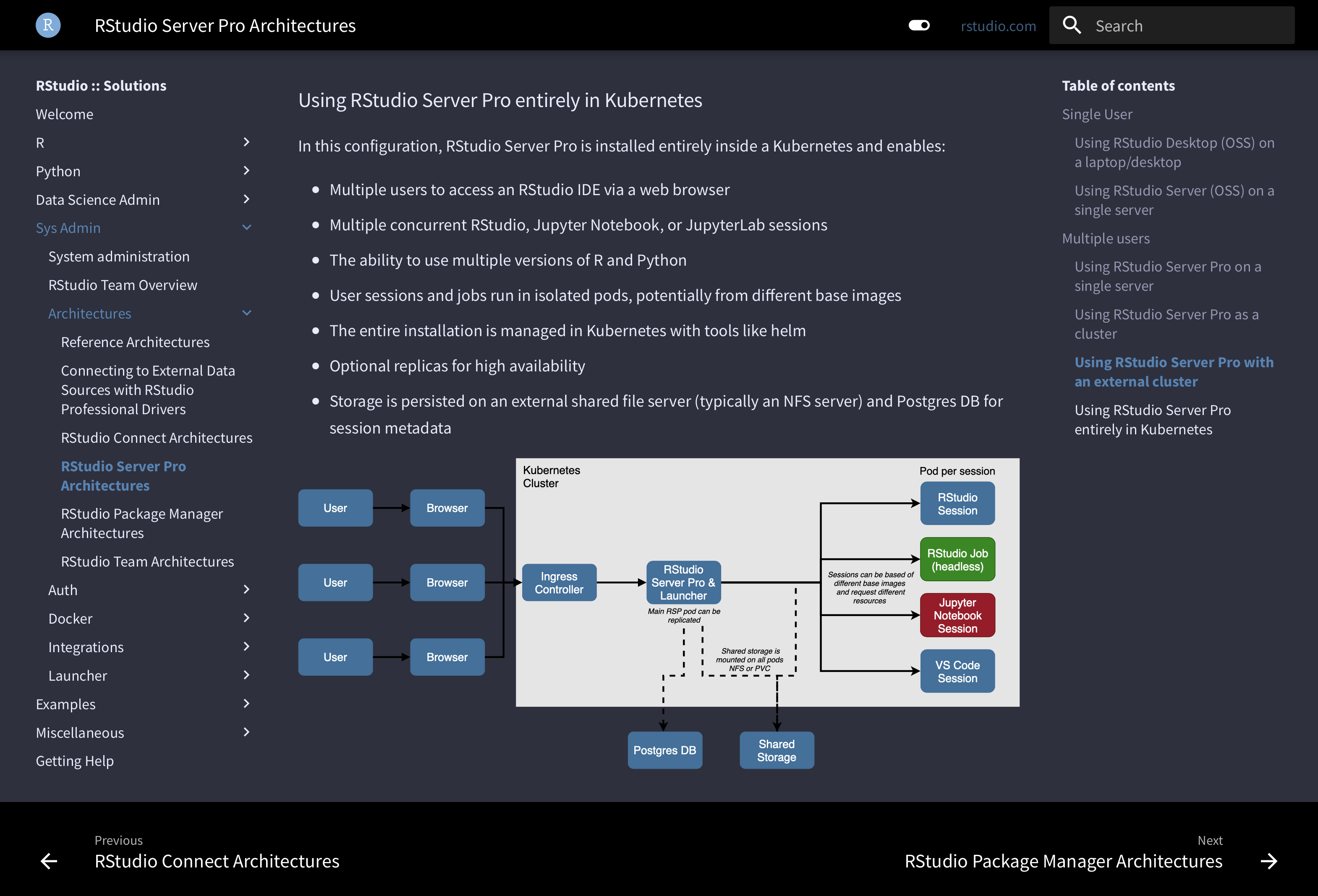Open RStudio Team Overview page
Image resolution: width=1318 pixels, height=896 pixels.
[x=123, y=285]
